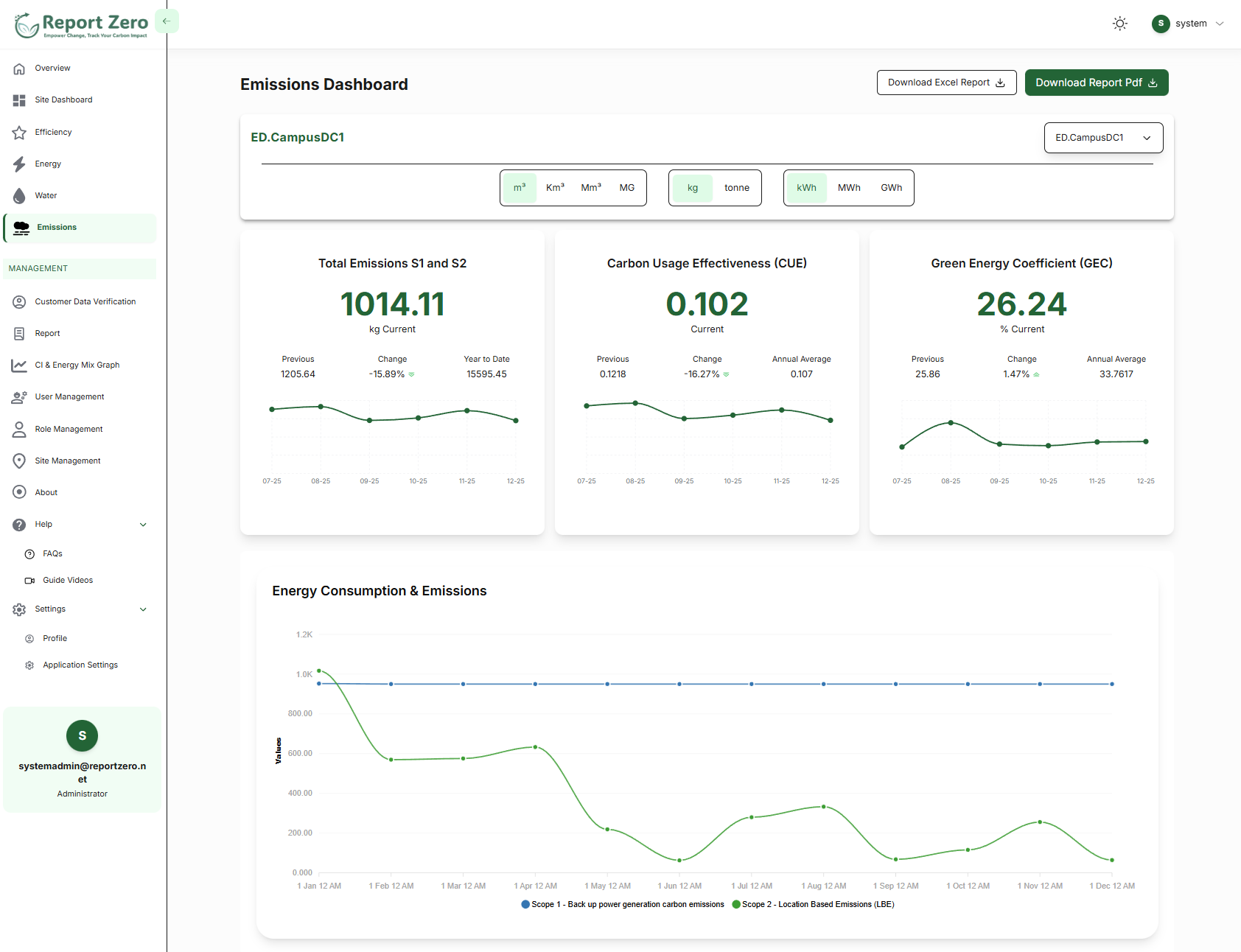Click the About circle icon
Screen dimensions: 1241x952
tap(19, 493)
